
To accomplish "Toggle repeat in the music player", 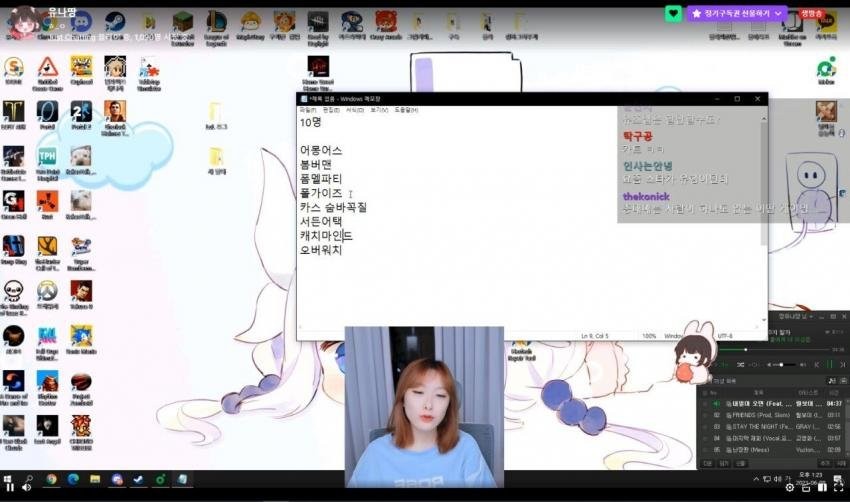I will 755,365.
